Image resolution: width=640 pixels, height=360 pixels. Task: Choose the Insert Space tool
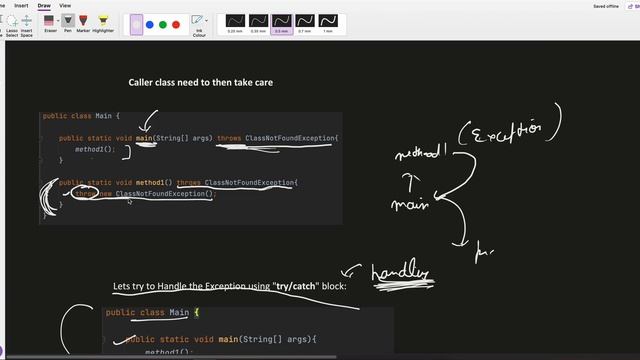pyautogui.click(x=27, y=26)
